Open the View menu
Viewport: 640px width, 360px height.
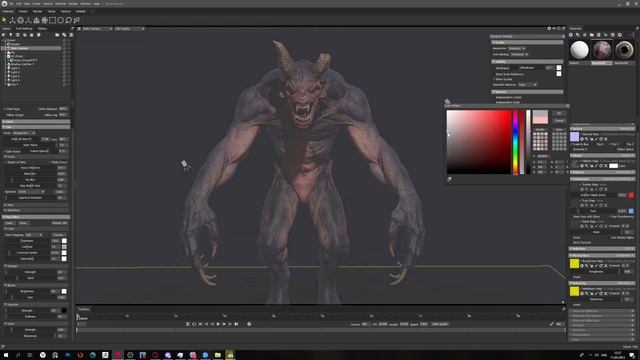[x=27, y=4]
